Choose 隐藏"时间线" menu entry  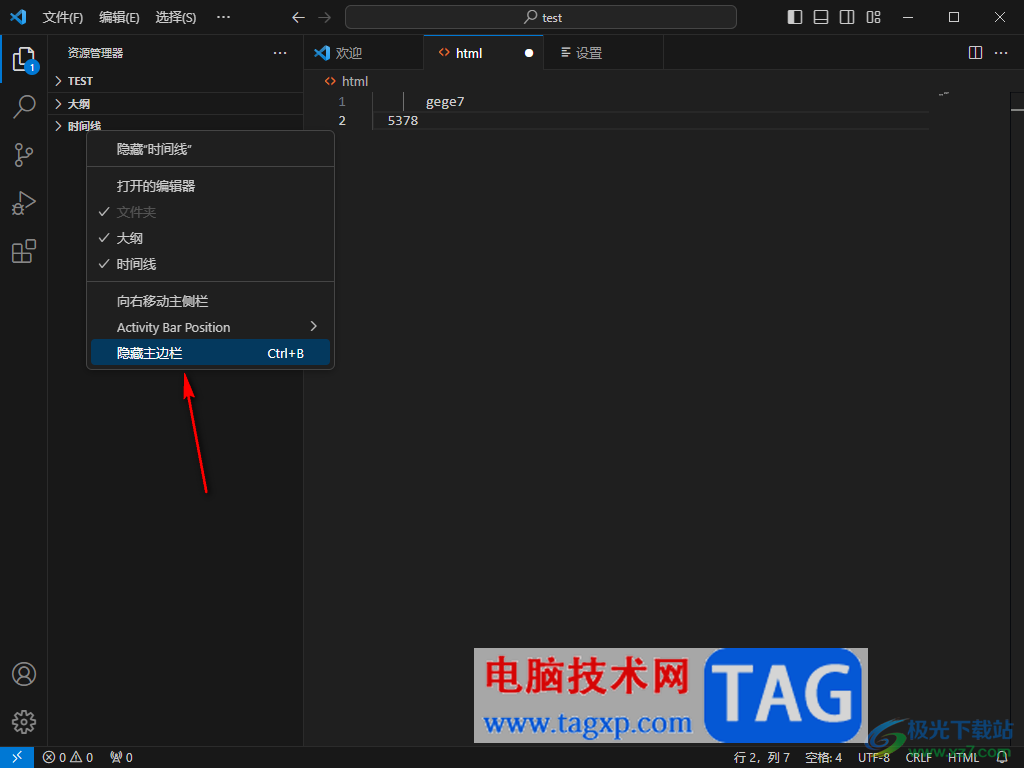[210, 150]
